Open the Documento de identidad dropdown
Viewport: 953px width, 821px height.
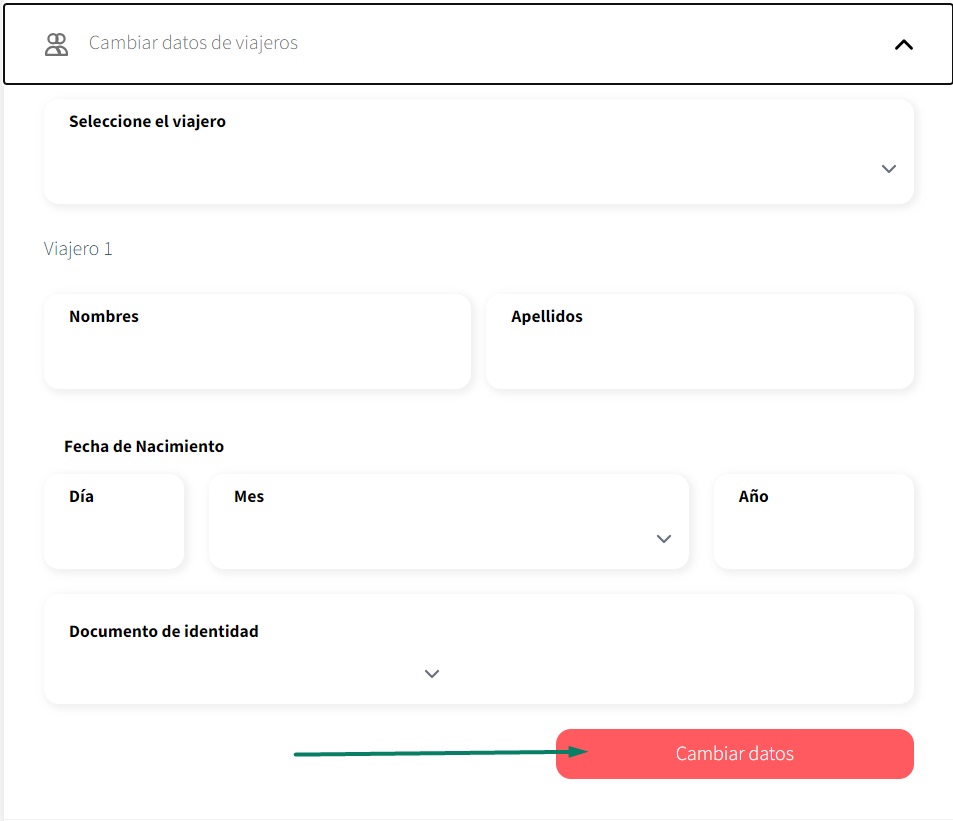point(478,649)
